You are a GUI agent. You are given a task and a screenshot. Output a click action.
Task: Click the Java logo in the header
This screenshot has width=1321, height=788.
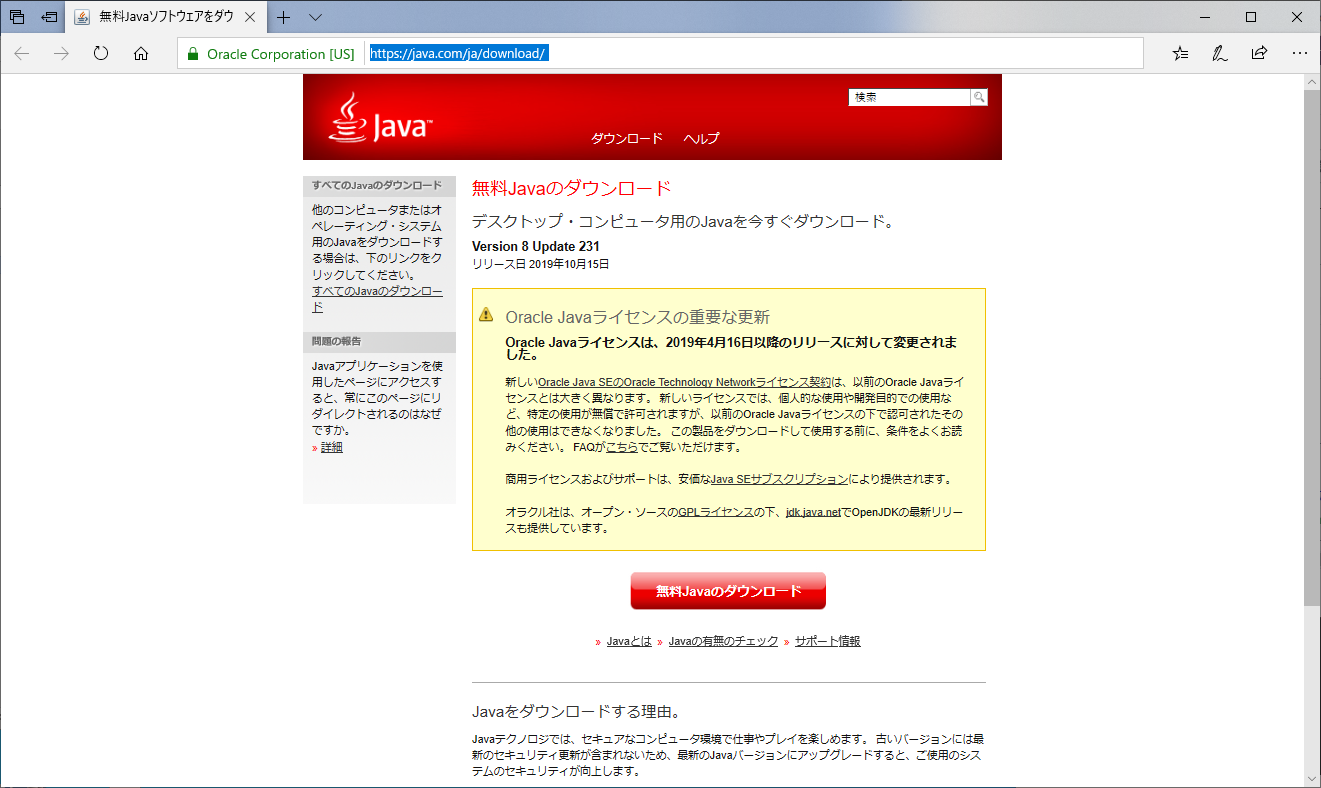[379, 118]
